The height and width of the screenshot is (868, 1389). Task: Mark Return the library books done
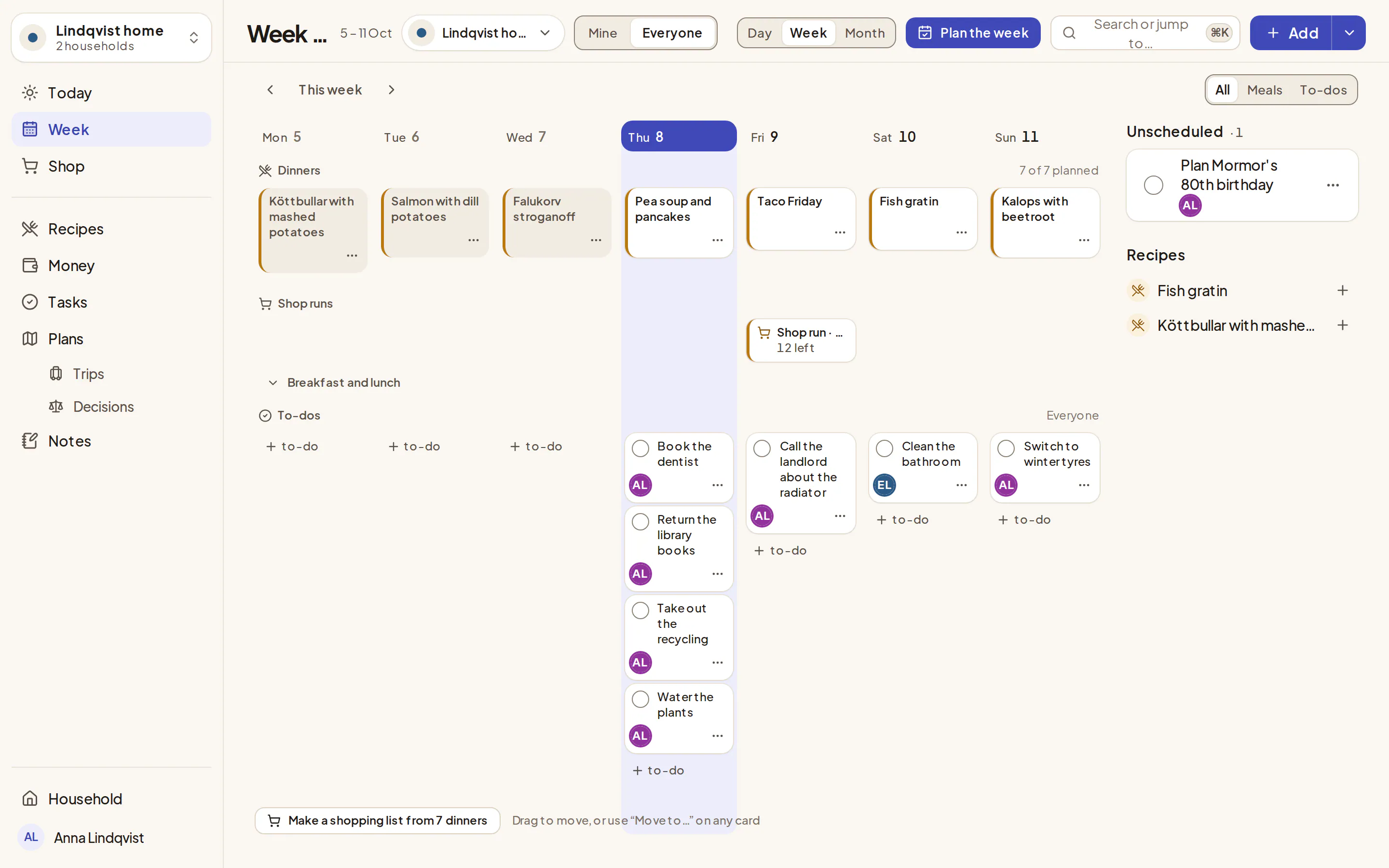(x=640, y=521)
